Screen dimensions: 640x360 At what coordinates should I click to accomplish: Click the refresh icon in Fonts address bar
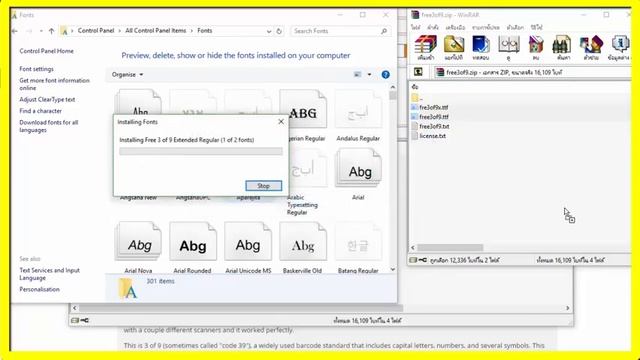[x=279, y=31]
